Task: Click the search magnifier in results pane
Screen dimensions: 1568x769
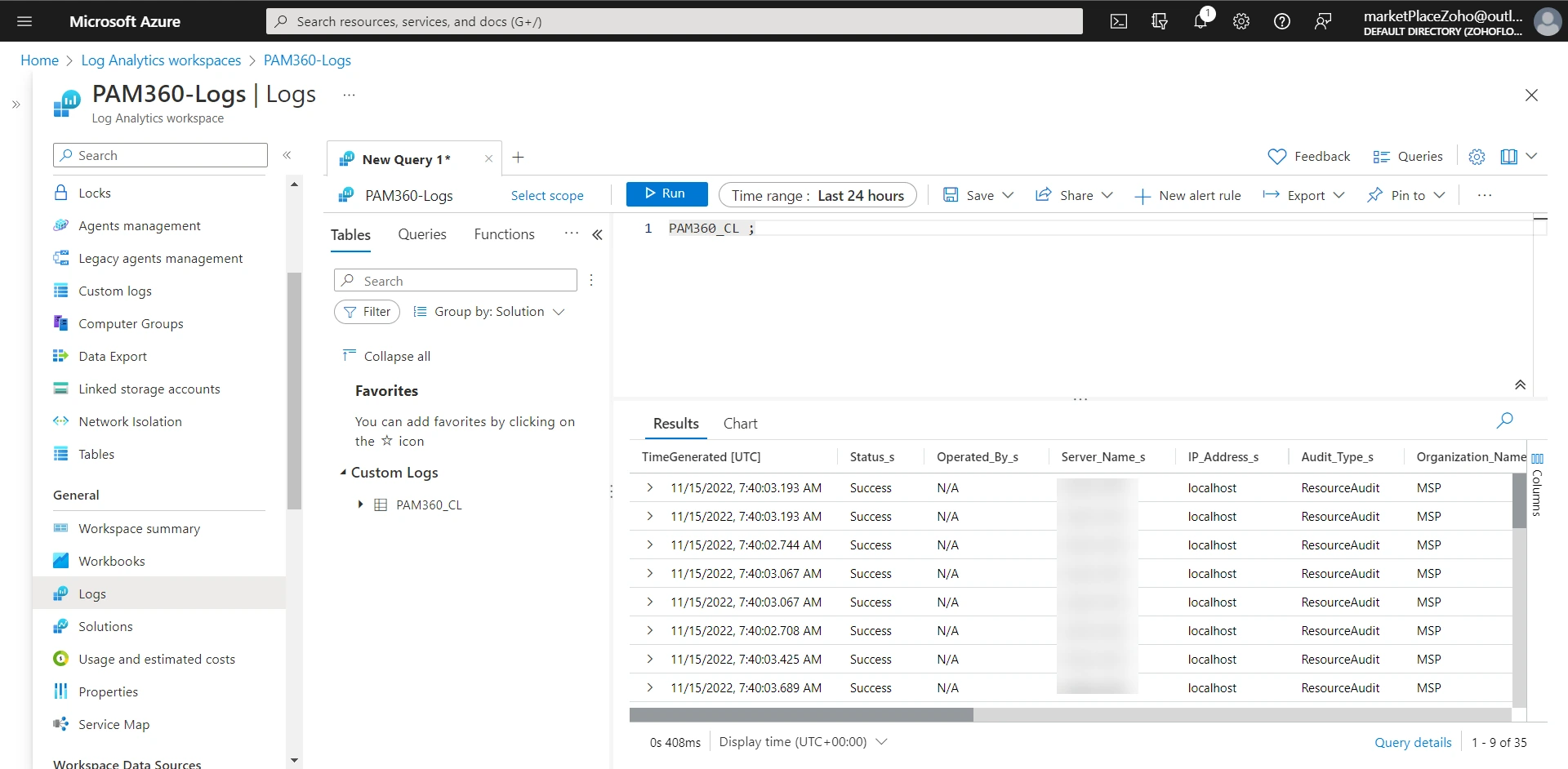Action: (x=1504, y=420)
